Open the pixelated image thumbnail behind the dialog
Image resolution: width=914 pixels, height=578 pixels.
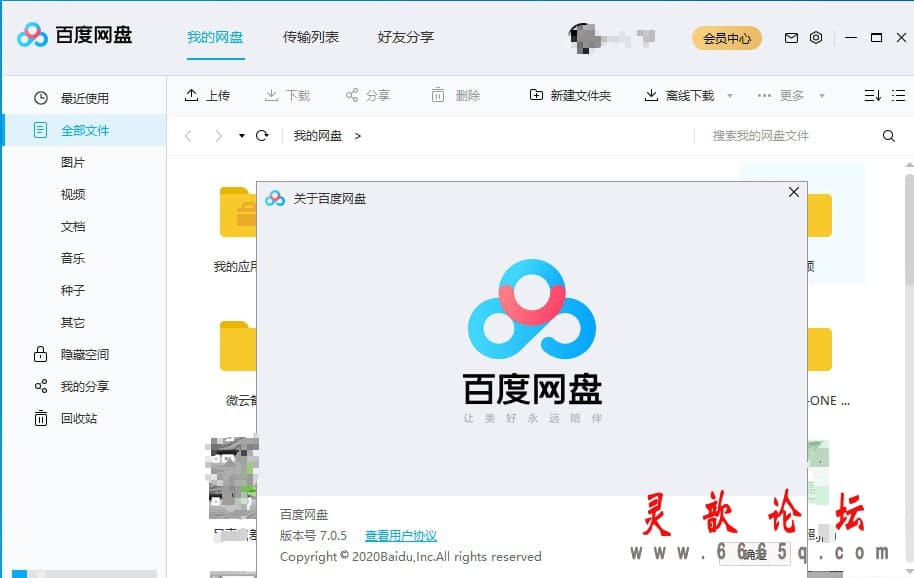click(x=233, y=478)
